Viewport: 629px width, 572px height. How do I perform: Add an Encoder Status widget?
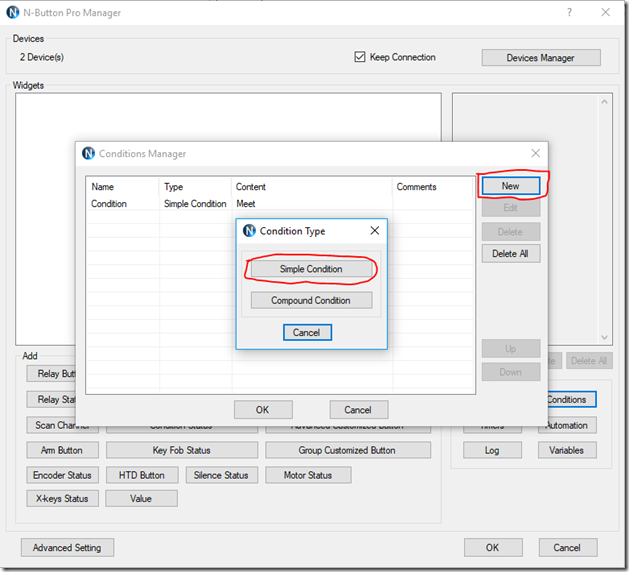[62, 475]
